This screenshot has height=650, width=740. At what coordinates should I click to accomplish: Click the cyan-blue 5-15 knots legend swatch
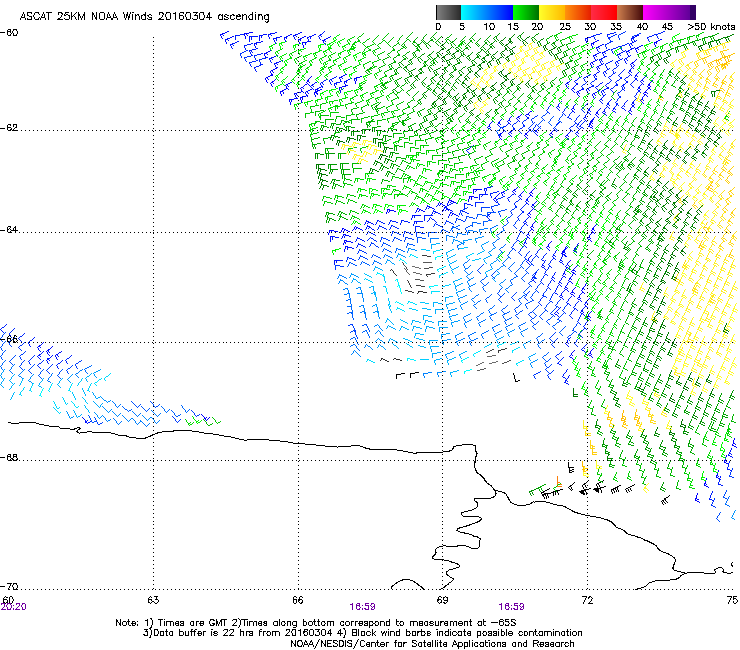487,12
